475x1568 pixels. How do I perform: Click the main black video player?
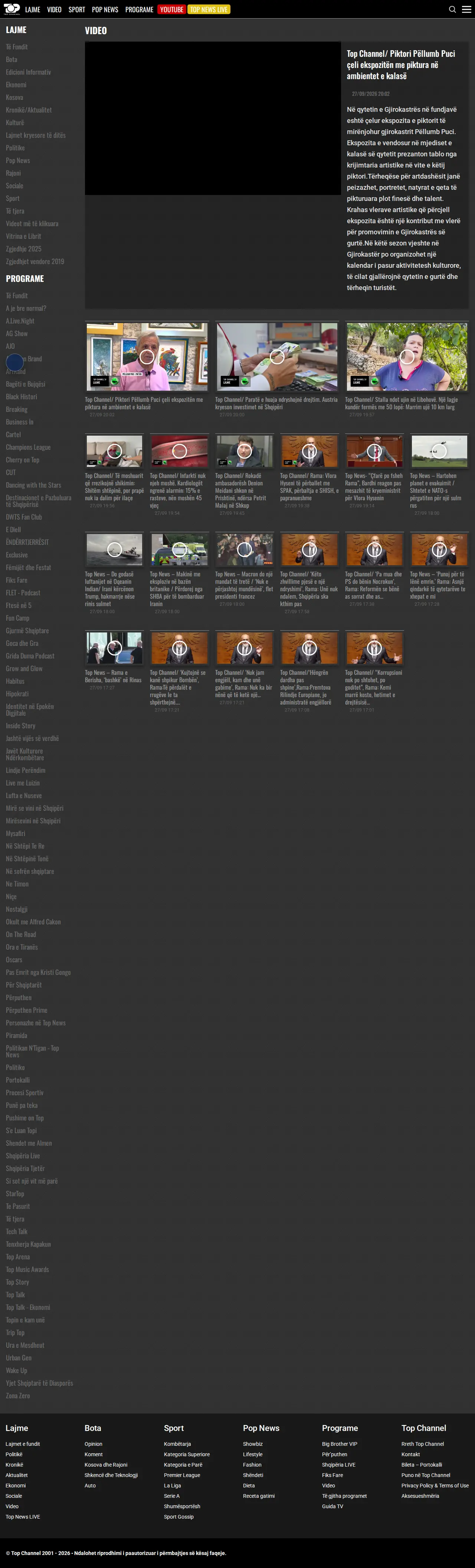click(x=213, y=118)
